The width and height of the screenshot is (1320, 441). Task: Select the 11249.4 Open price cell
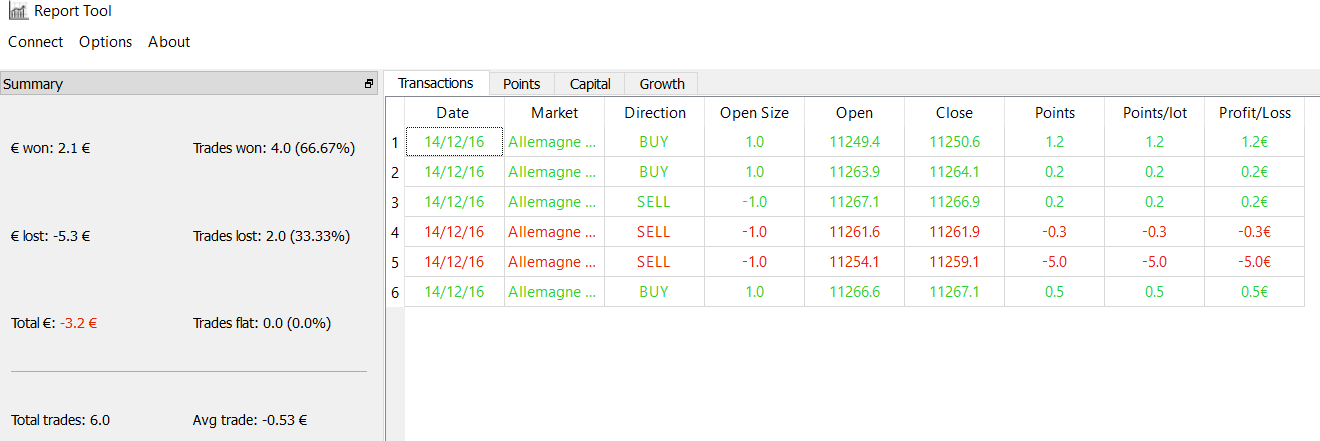(854, 142)
